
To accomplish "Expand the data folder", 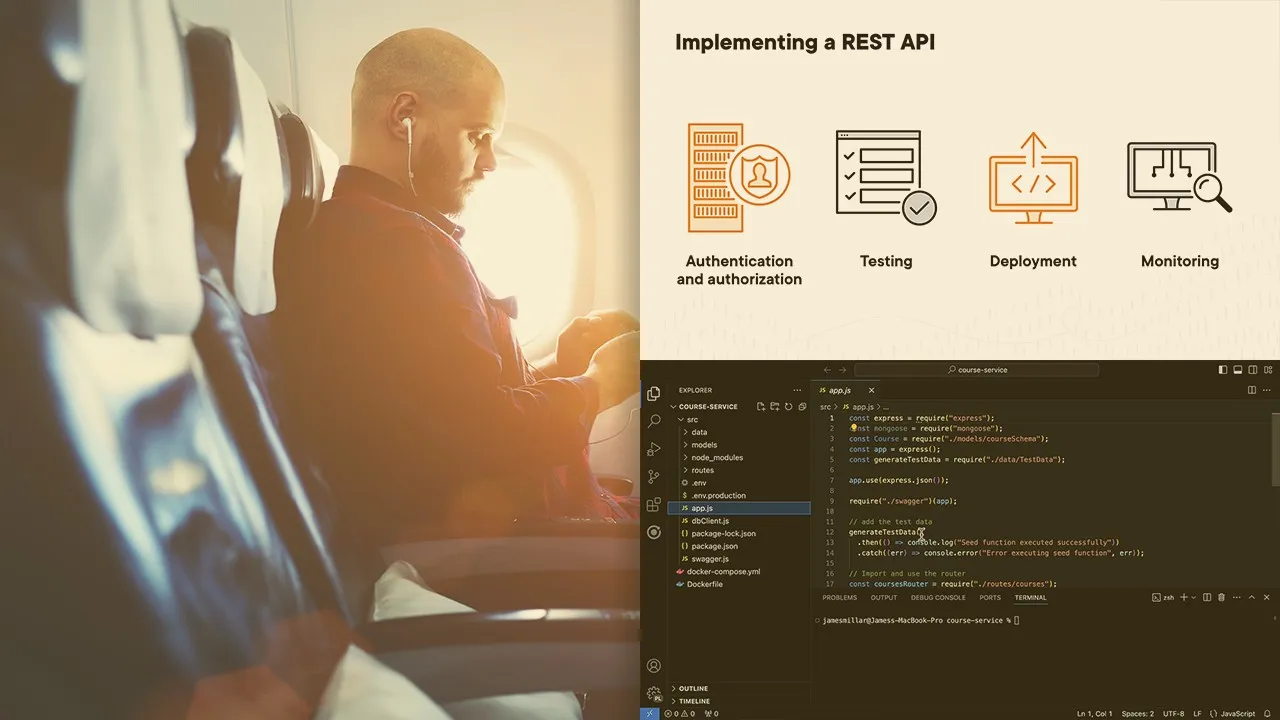I will tap(686, 433).
